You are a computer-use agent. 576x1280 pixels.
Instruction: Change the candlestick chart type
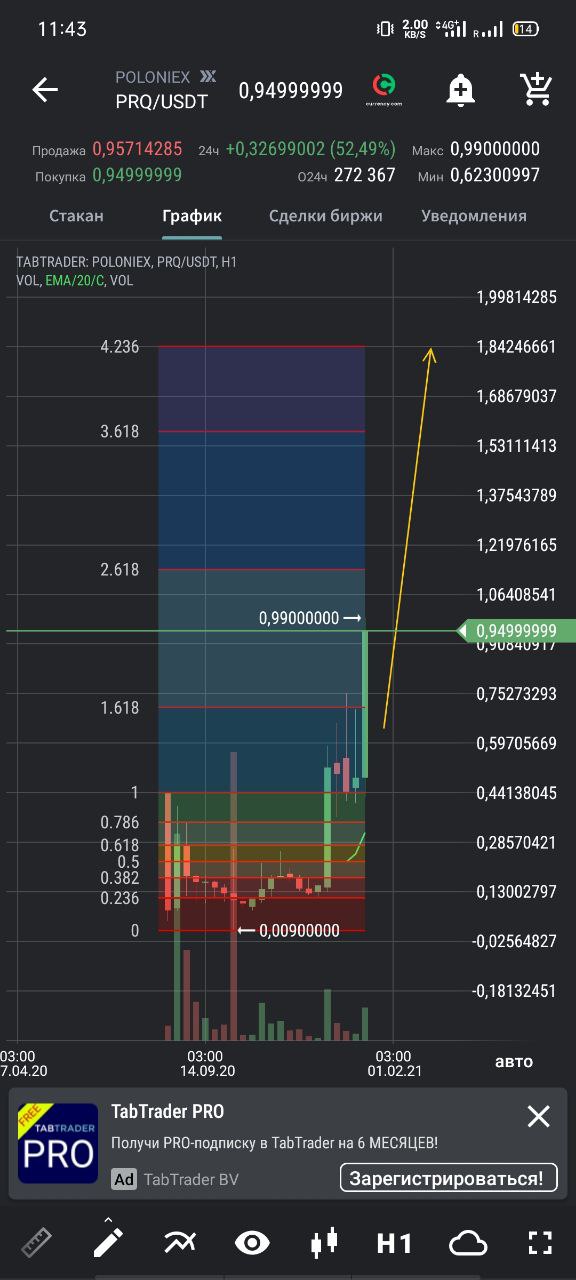tap(323, 1243)
